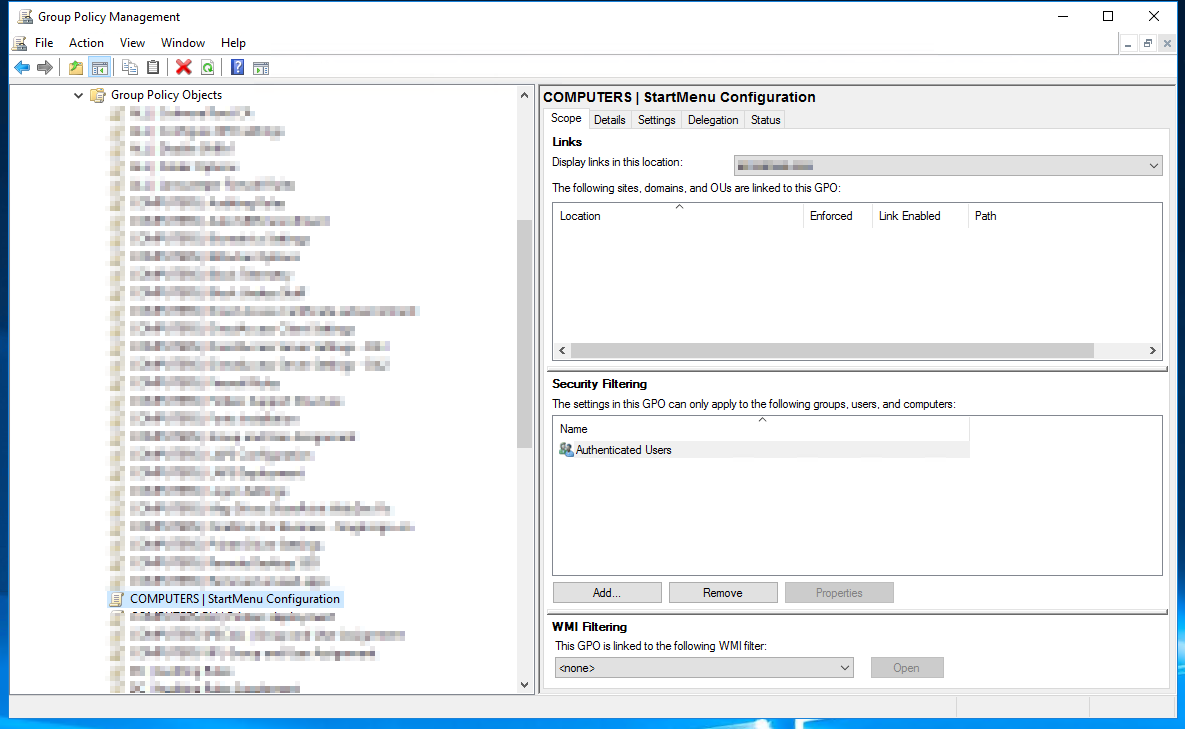Click the Remove button
1185x729 pixels.
(x=723, y=593)
